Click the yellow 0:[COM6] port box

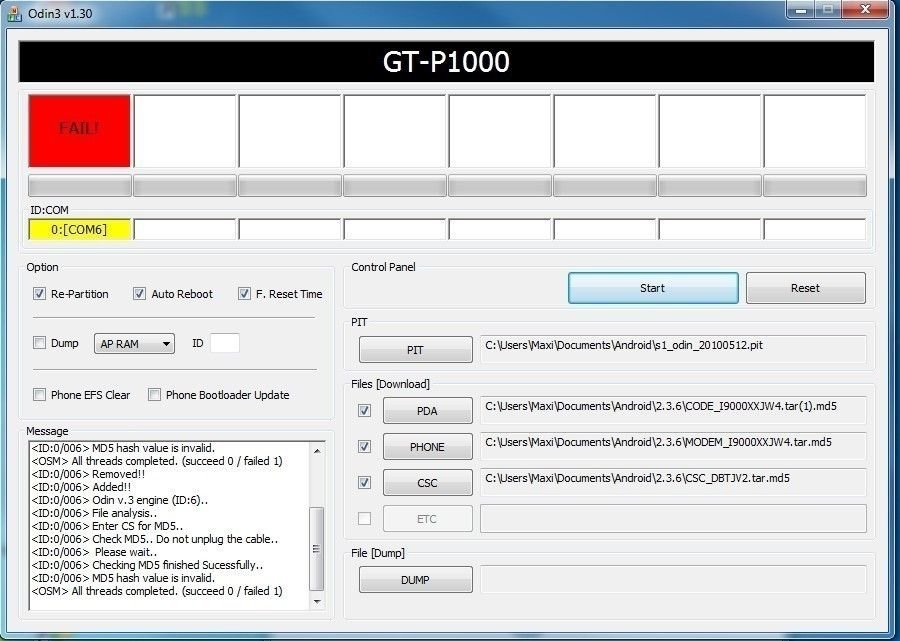click(80, 230)
